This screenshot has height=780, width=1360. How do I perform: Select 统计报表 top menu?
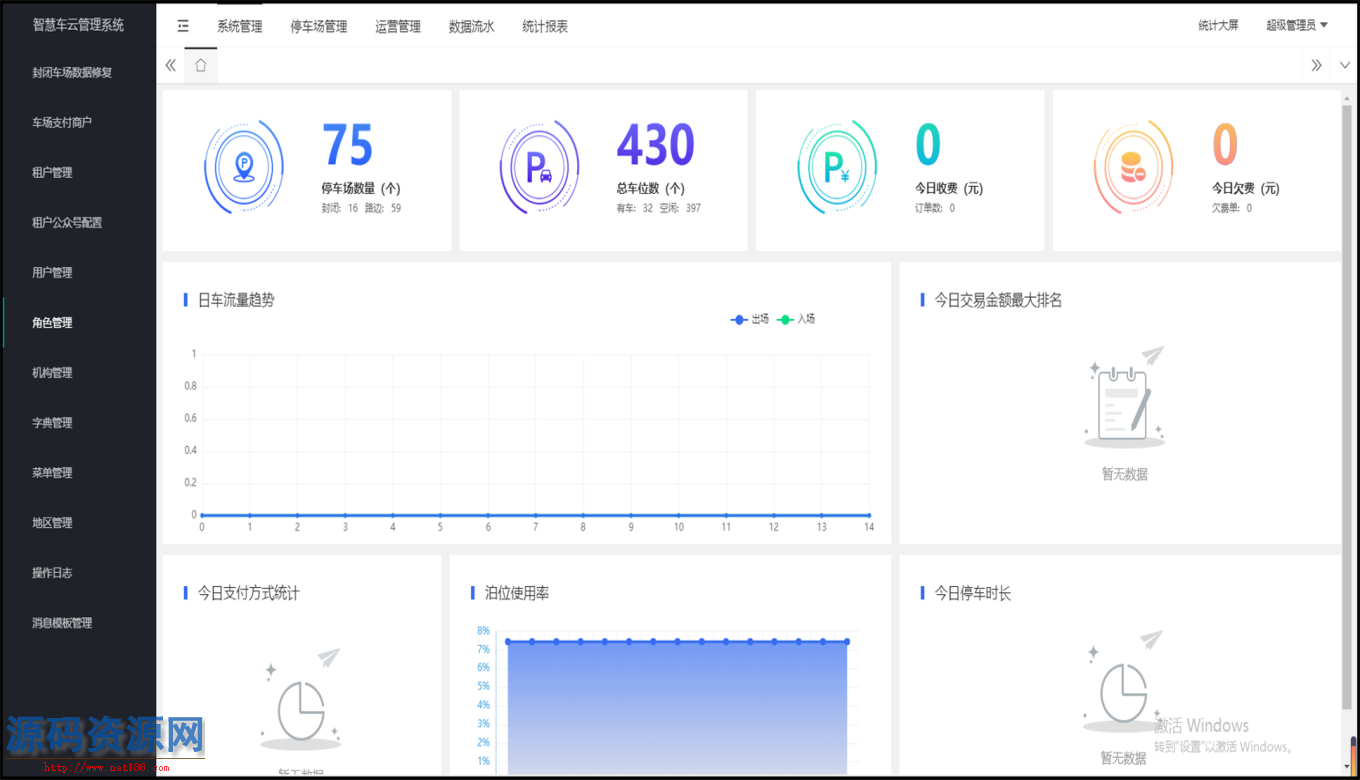545,27
